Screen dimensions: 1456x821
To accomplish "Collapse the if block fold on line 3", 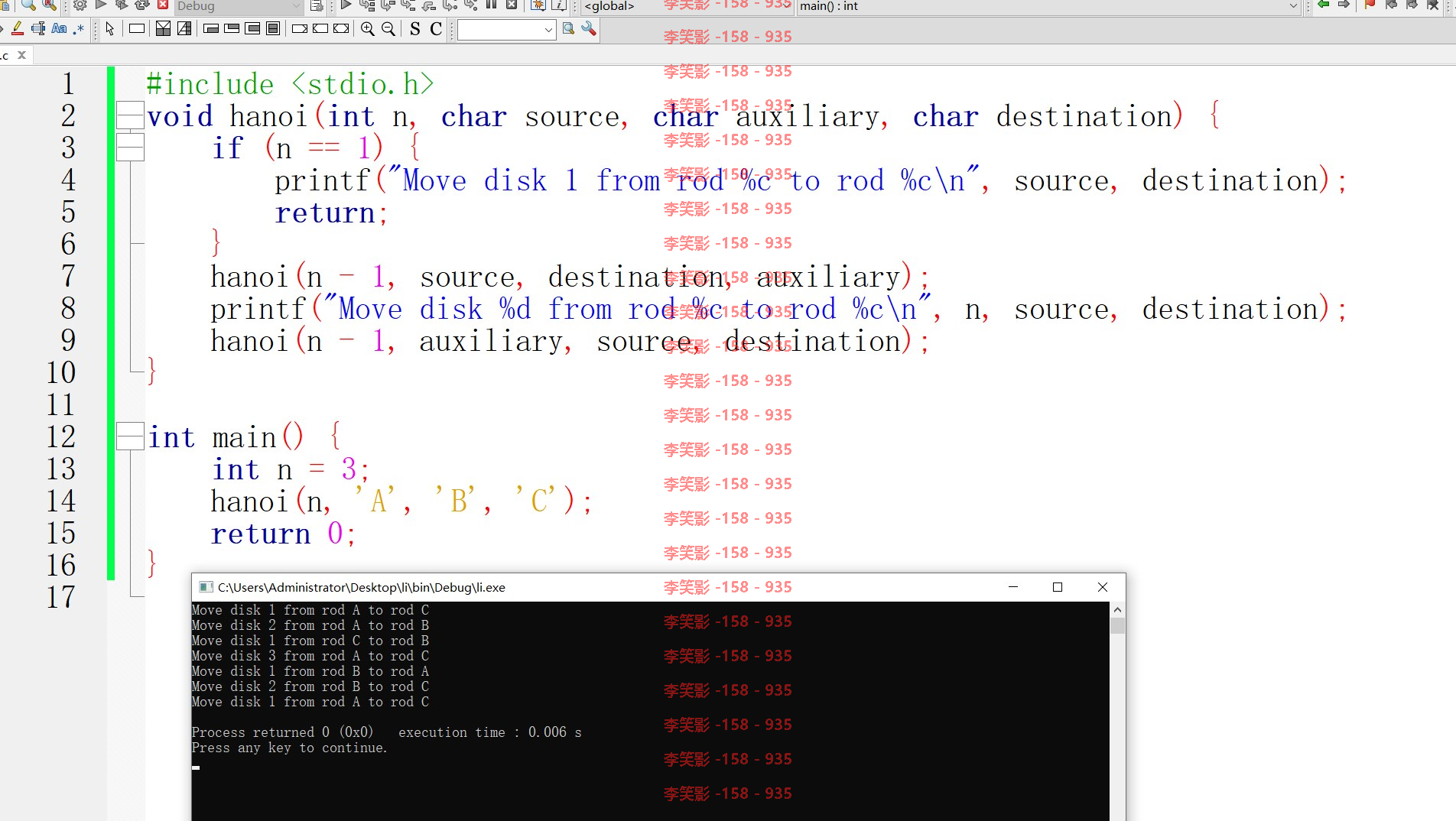I will (130, 148).
